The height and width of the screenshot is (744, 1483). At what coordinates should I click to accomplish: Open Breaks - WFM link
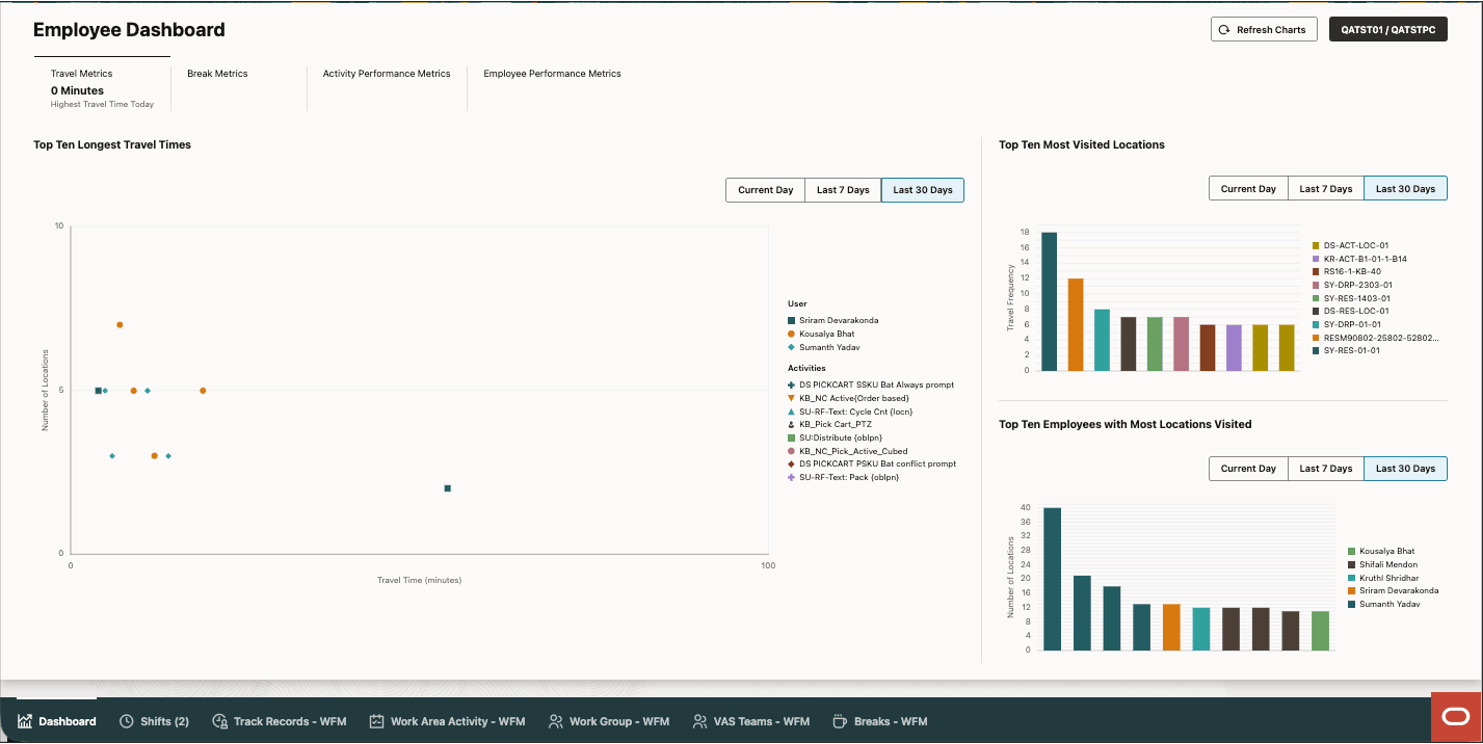[x=880, y=721]
